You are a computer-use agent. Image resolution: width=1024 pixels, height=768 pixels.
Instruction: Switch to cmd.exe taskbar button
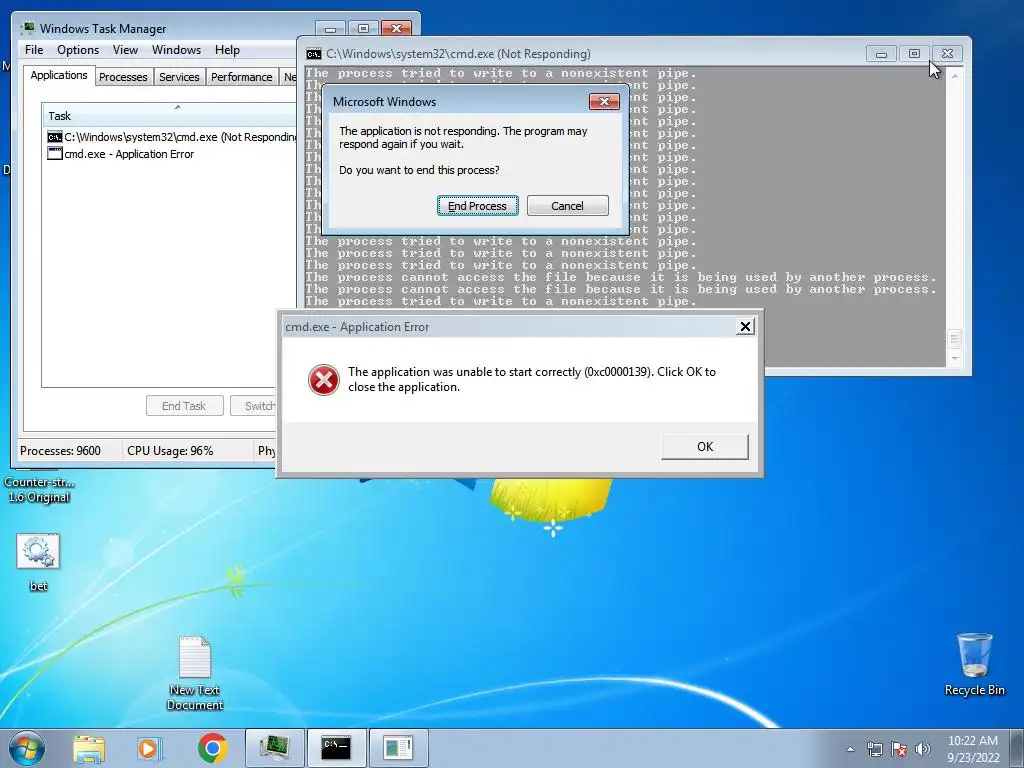pyautogui.click(x=336, y=748)
